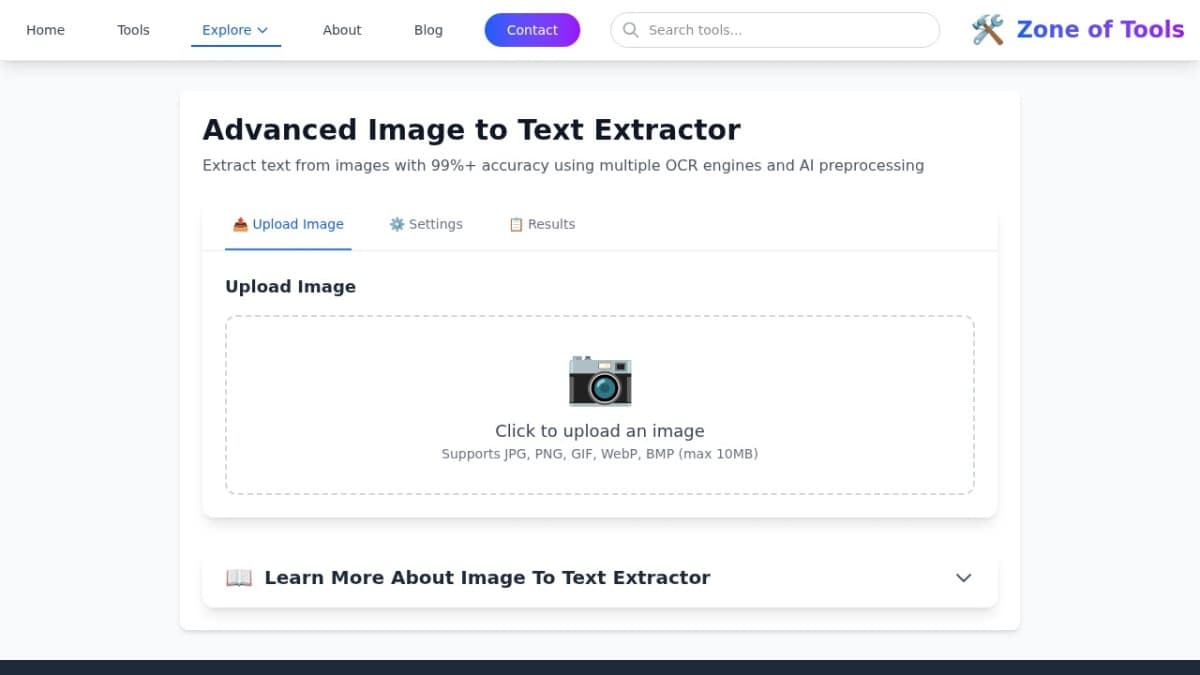This screenshot has width=1200, height=675.
Task: Visit the About page
Action: pyautogui.click(x=342, y=30)
